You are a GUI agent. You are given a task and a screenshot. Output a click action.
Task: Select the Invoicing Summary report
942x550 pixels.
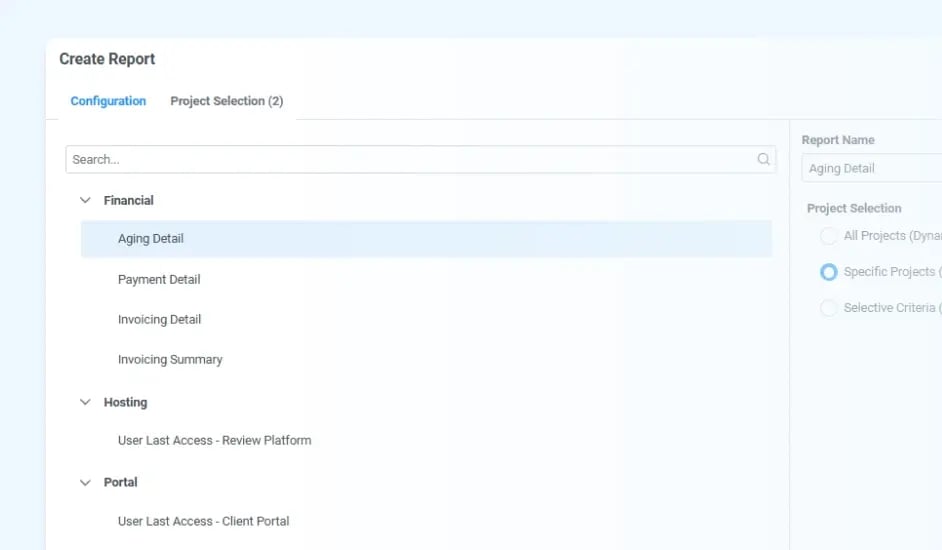point(170,360)
